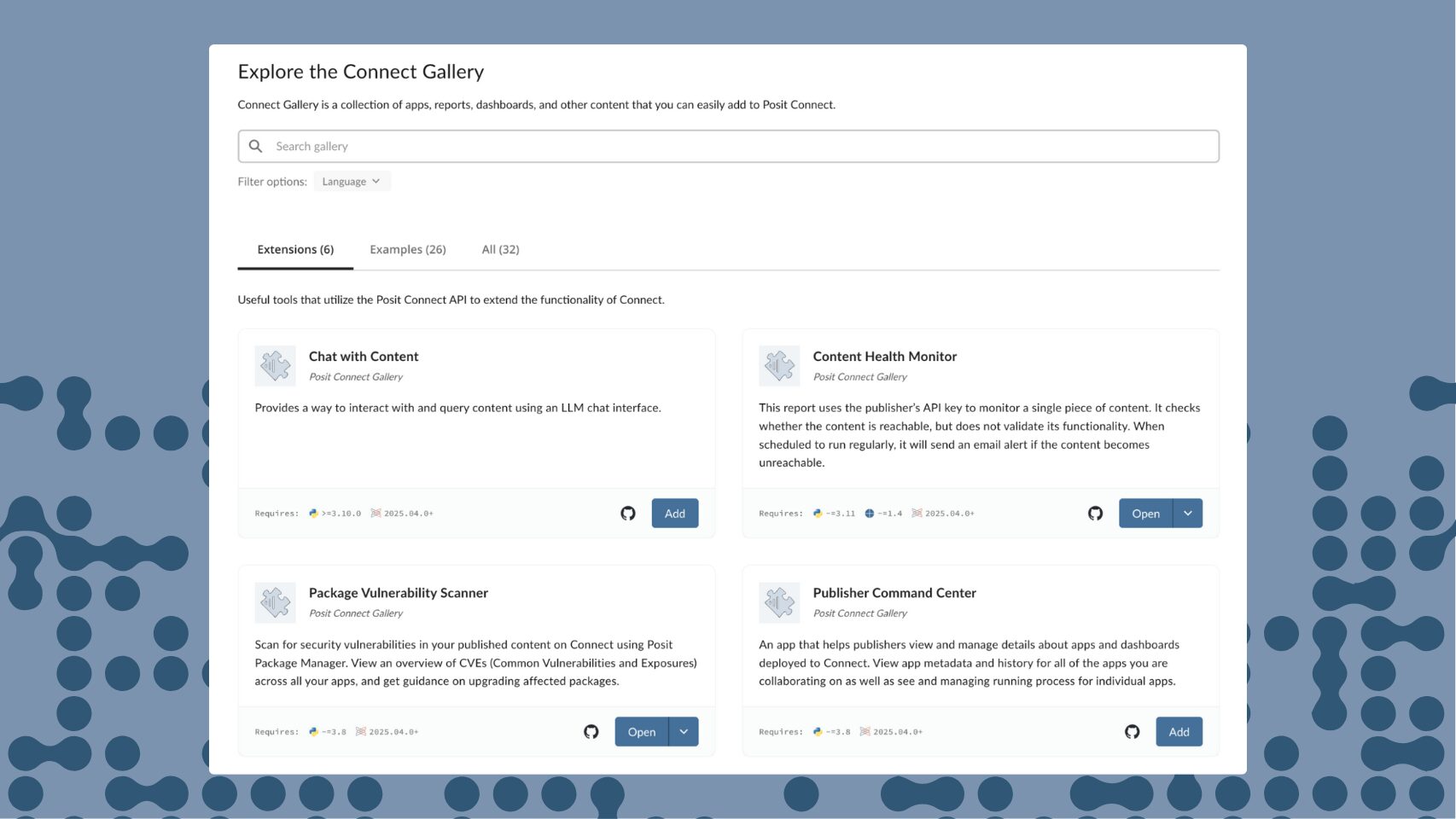Open GitHub link for Publisher Command Center
1456x819 pixels.
pyautogui.click(x=1132, y=732)
